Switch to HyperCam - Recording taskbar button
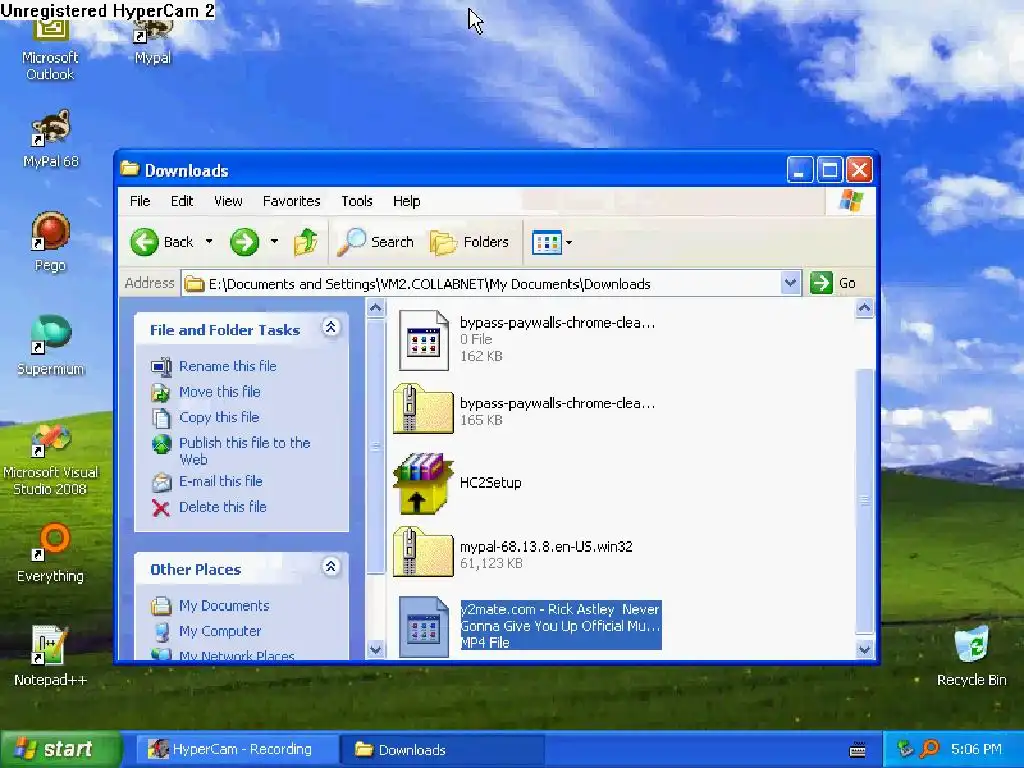Screen dimensions: 1024x768 236,749
